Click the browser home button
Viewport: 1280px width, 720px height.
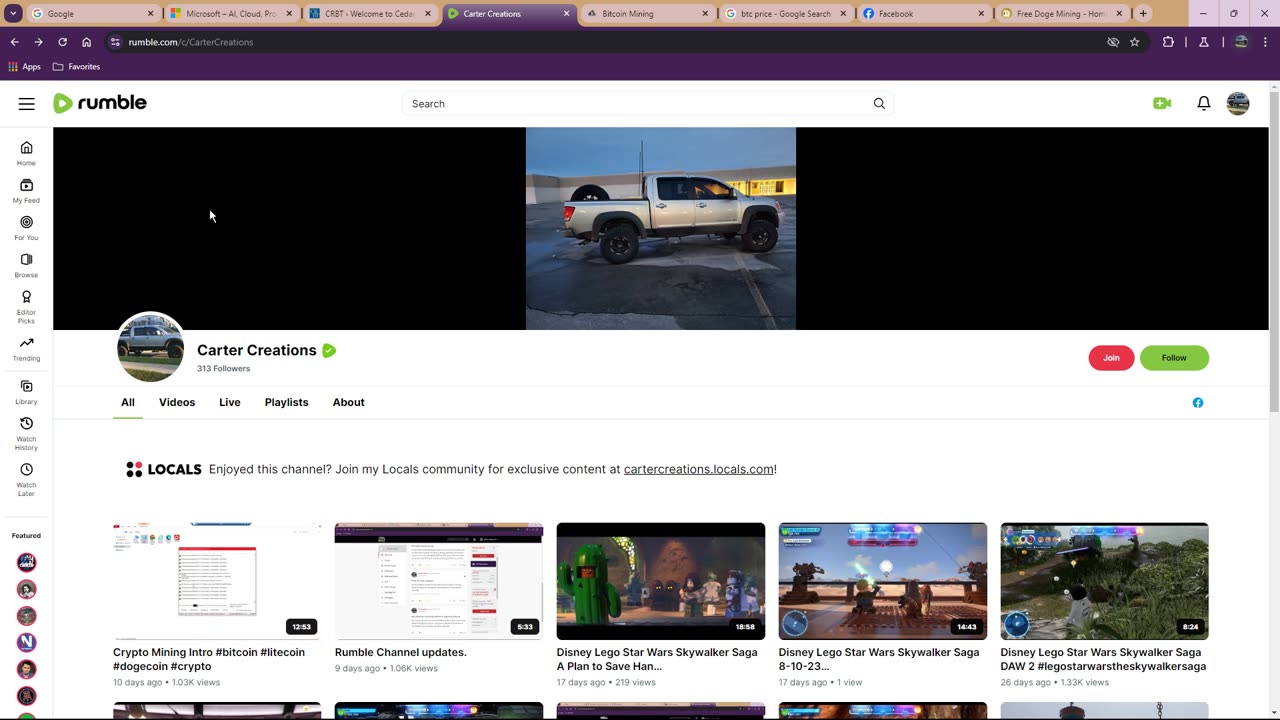86,42
